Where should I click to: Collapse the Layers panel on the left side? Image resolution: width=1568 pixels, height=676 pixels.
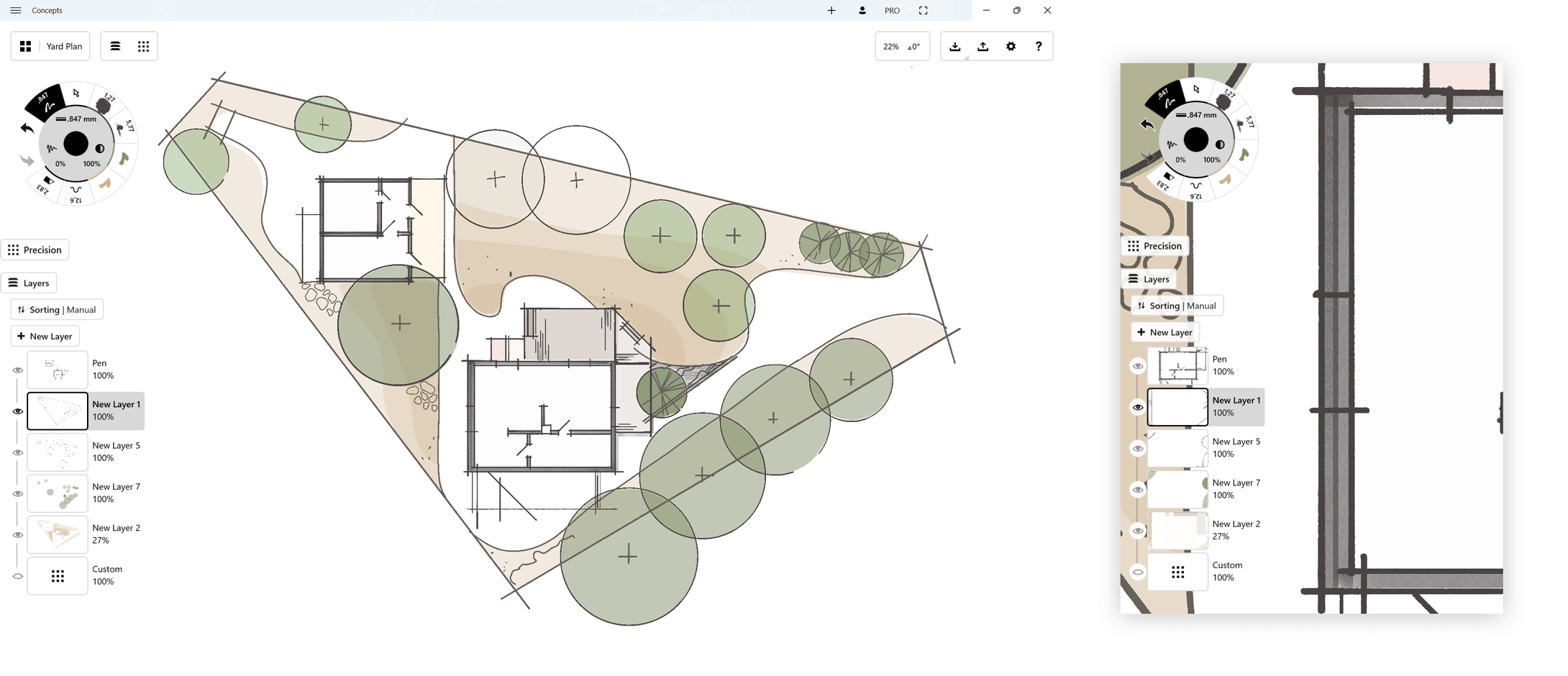click(x=29, y=283)
